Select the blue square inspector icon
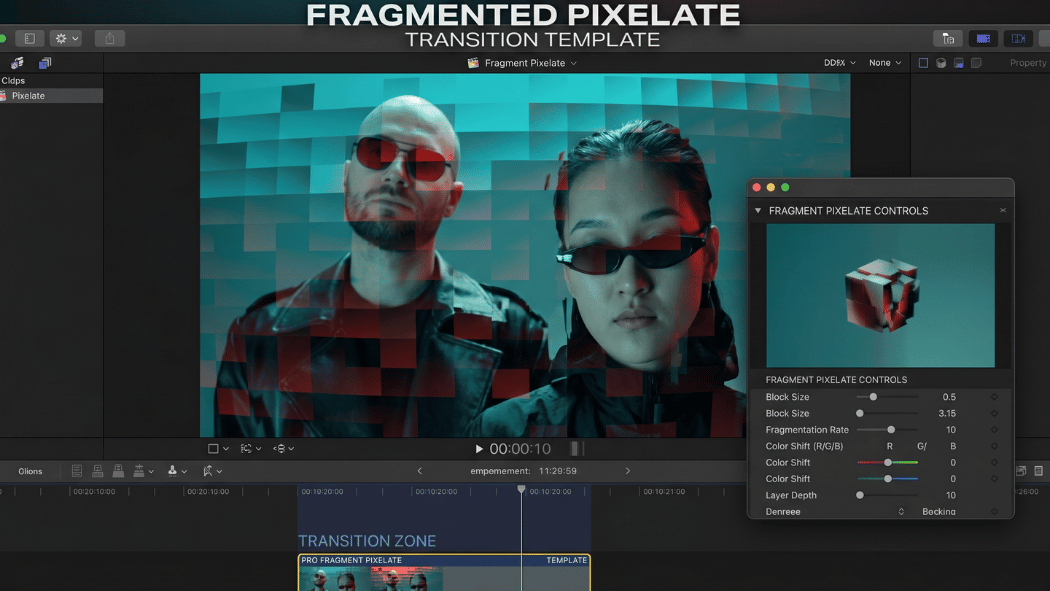1050x591 pixels. point(923,63)
